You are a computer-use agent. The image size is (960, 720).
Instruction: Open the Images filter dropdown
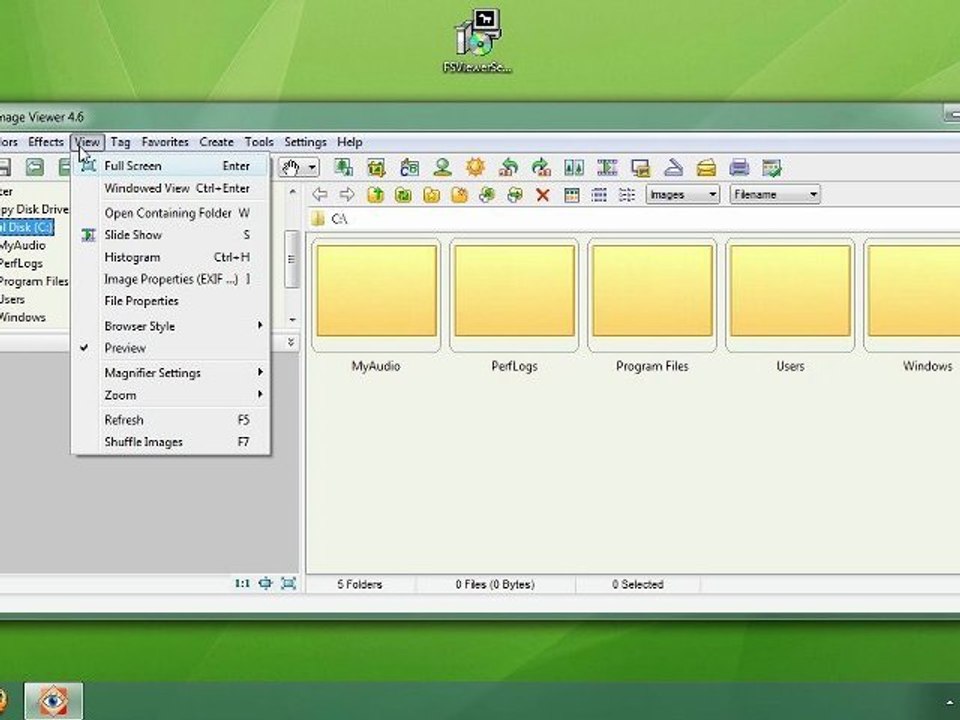point(683,195)
